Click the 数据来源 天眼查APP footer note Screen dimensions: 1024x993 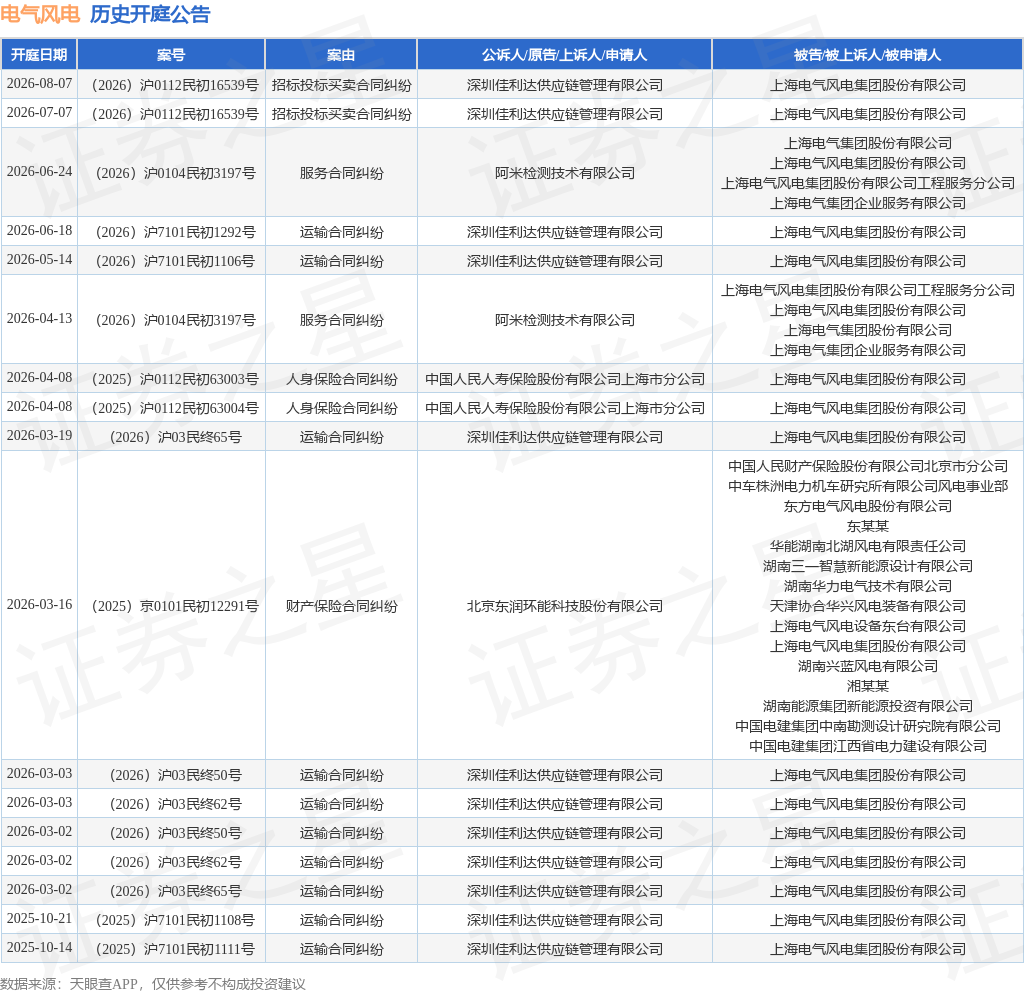click(153, 984)
